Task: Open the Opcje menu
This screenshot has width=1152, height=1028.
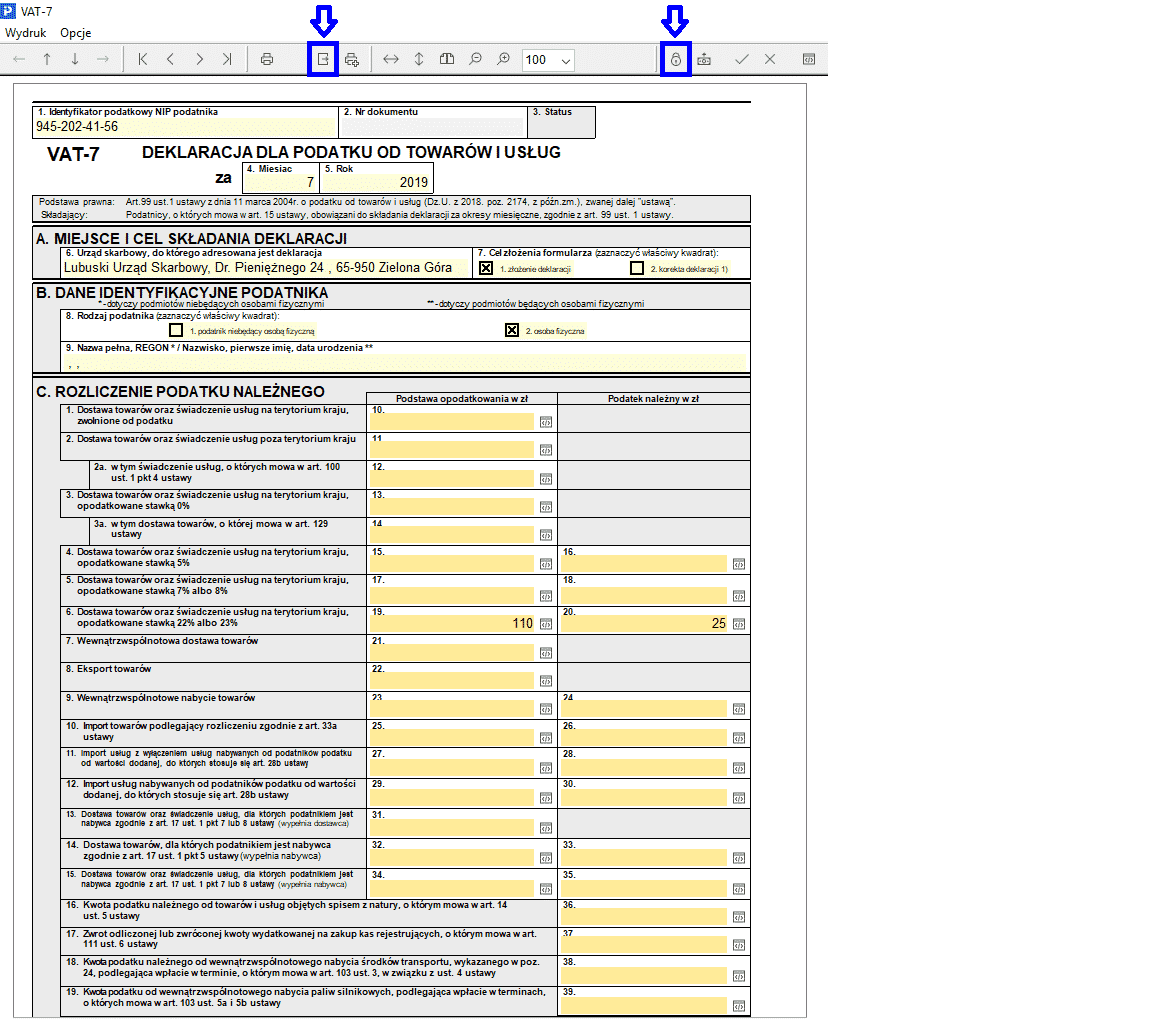Action: (x=76, y=32)
